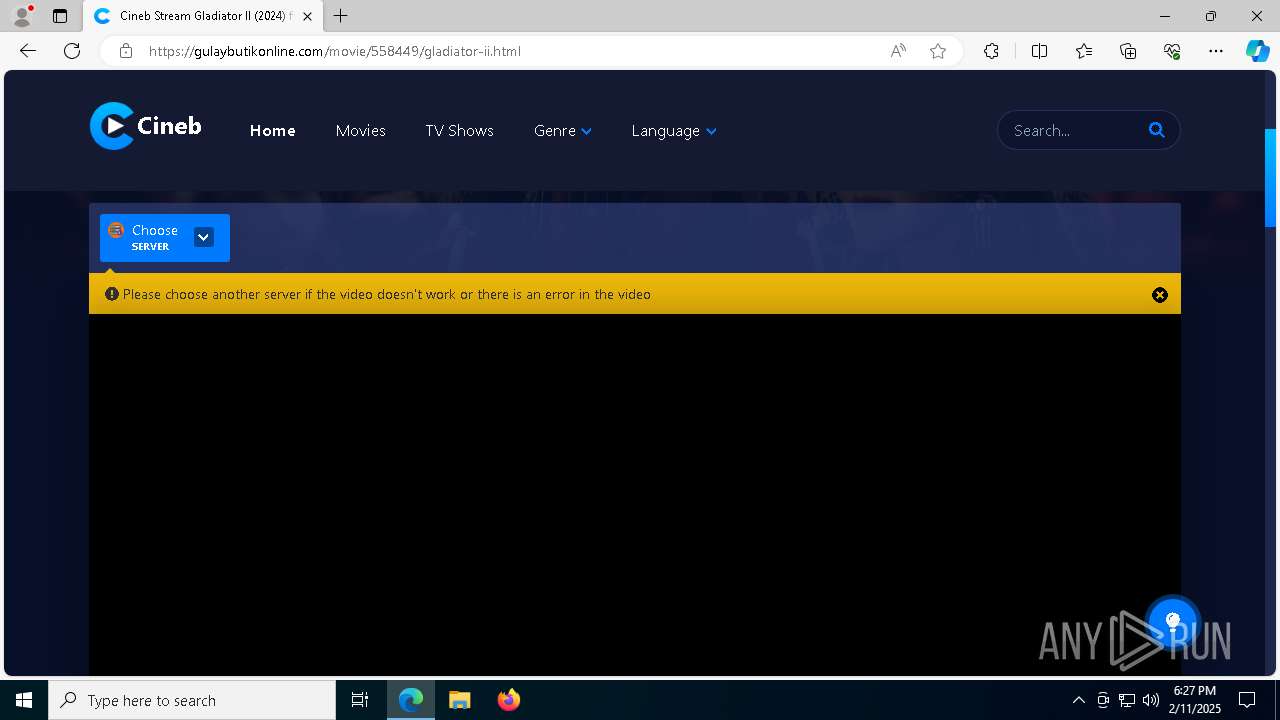Open the Extensions menu

[991, 51]
